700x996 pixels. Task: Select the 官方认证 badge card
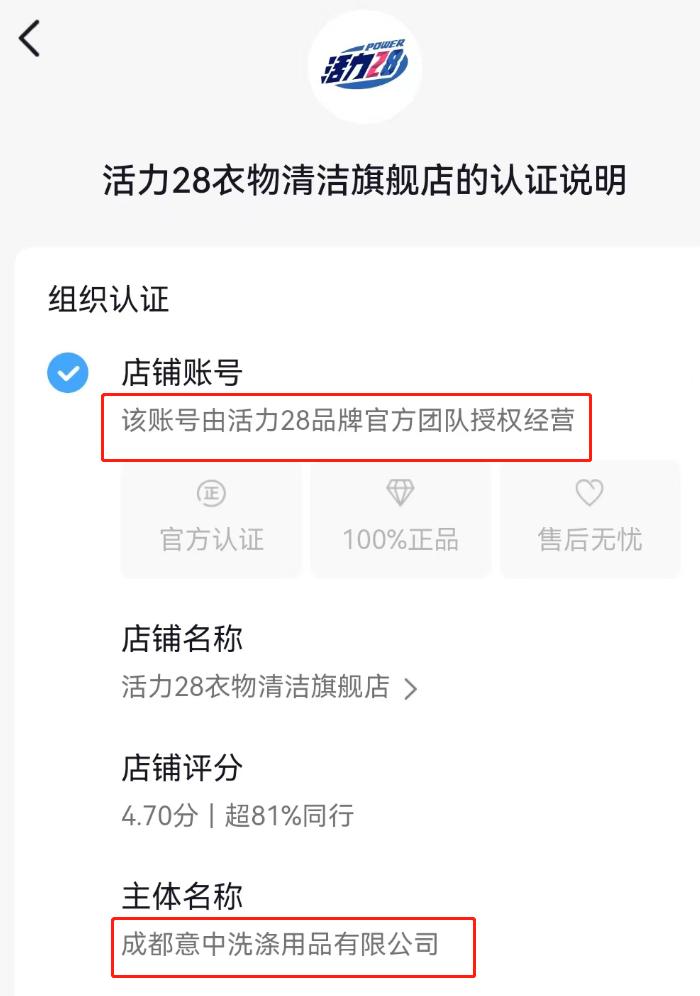coord(211,520)
